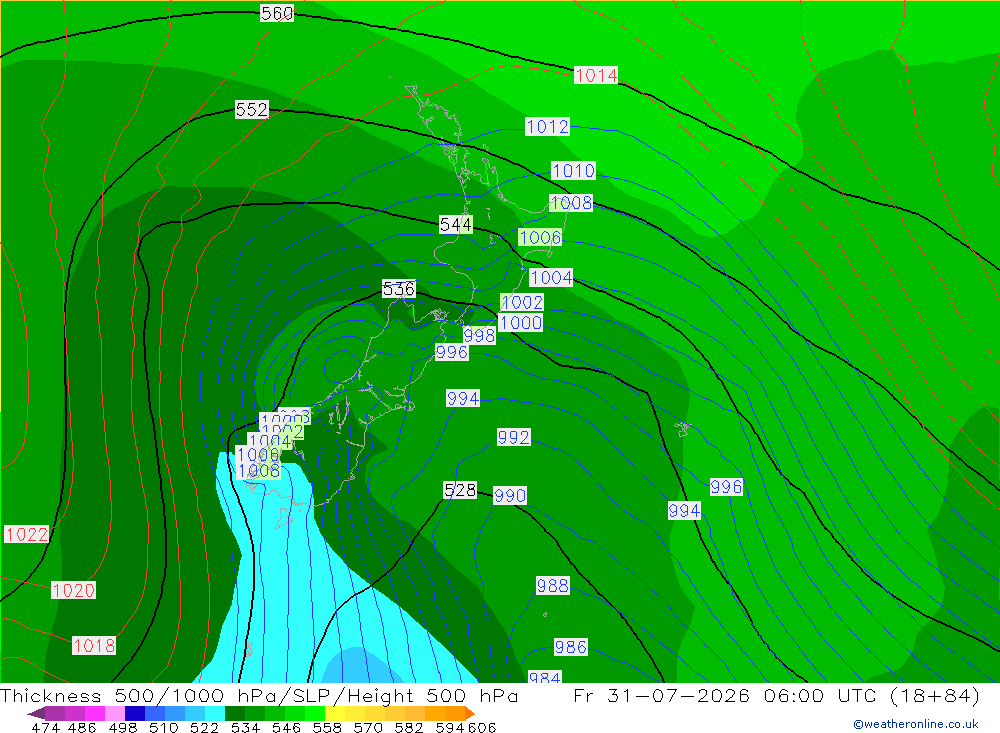Click the 996 label next to the 994 label

[726, 487]
